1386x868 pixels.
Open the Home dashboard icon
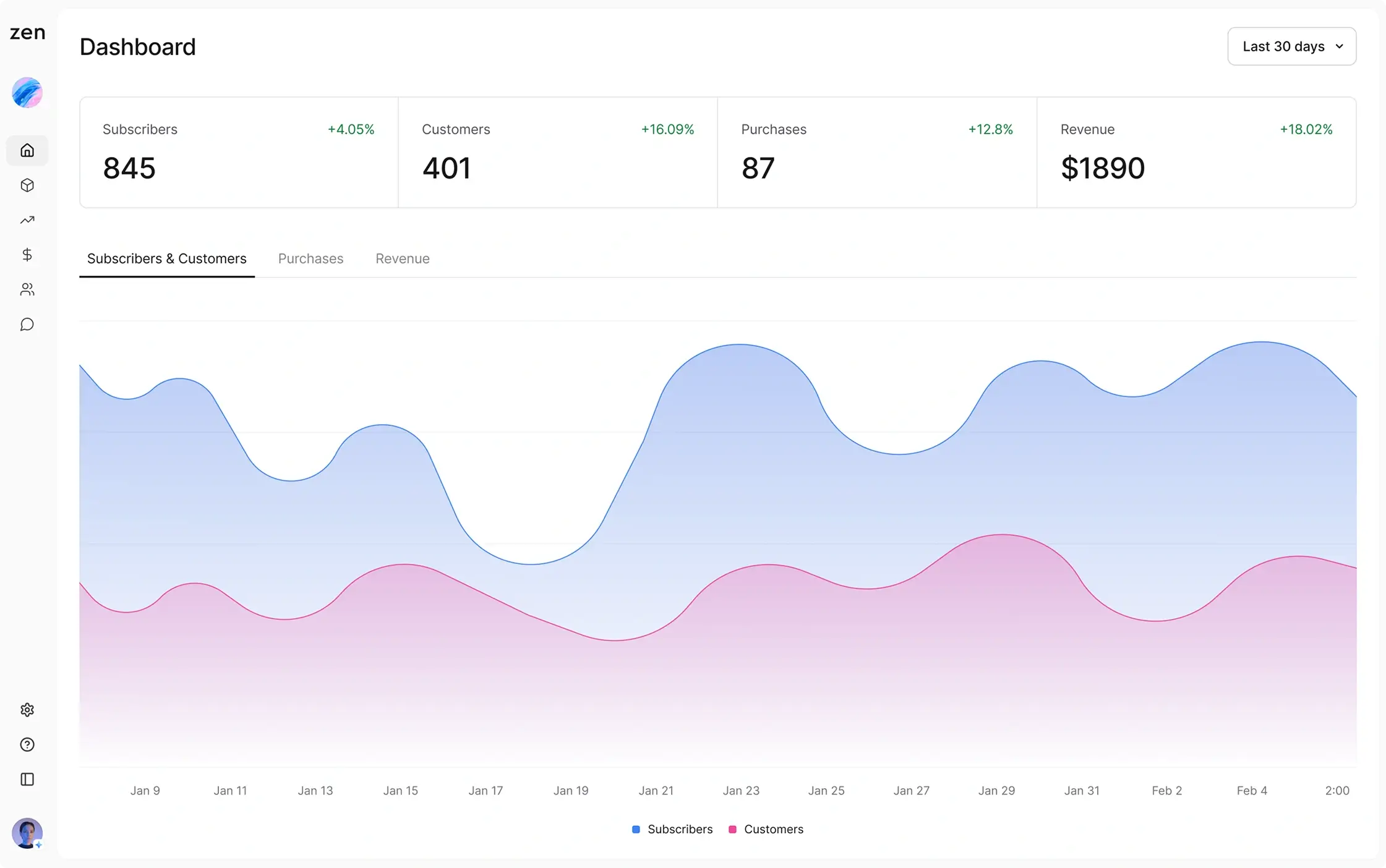[x=27, y=150]
